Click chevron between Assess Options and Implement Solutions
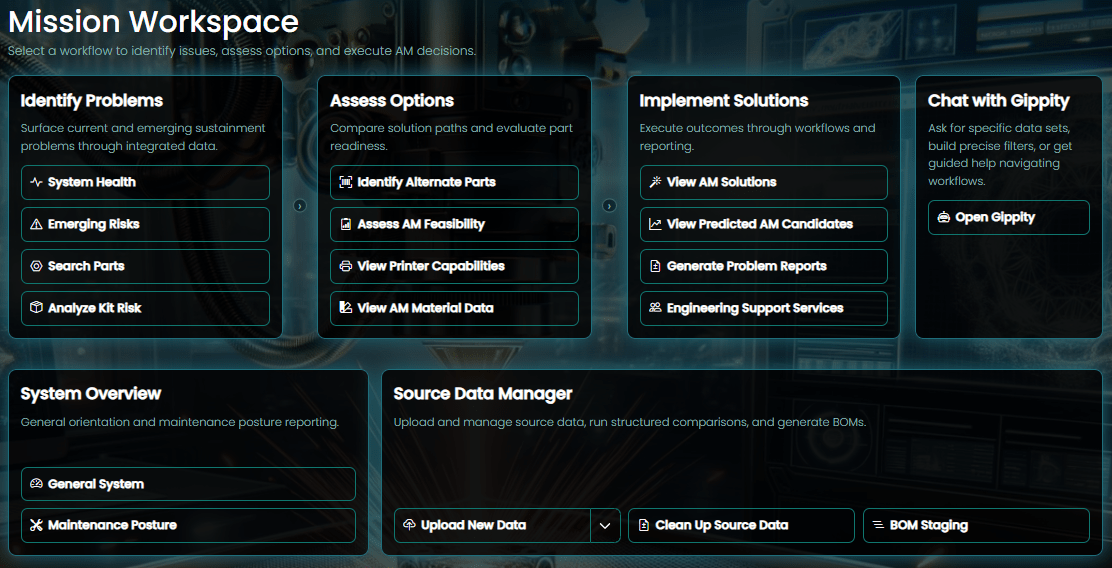1112x568 pixels. [x=609, y=206]
